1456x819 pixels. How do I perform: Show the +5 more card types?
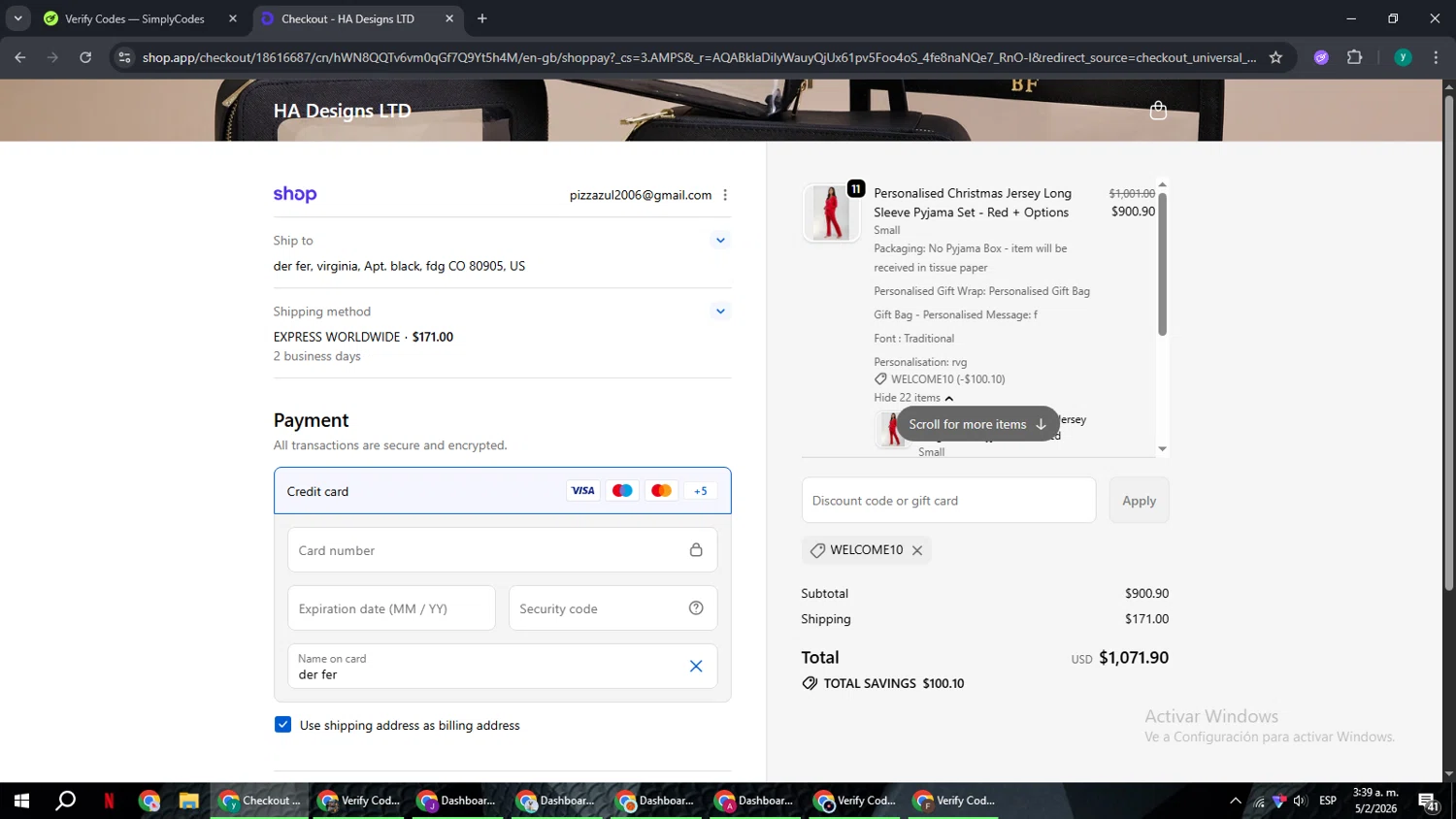coord(701,491)
